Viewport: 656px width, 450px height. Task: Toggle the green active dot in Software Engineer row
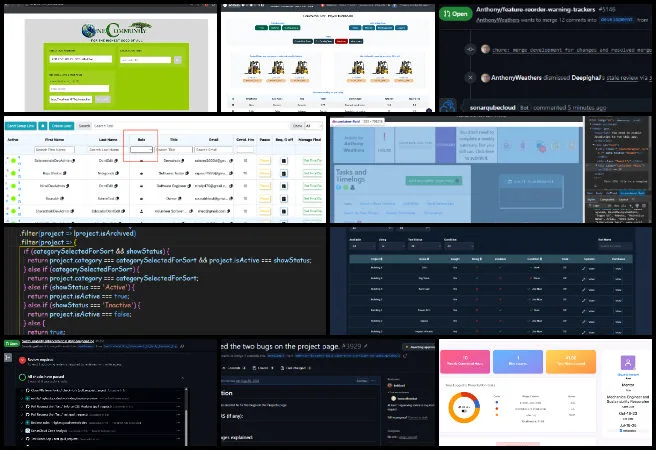[13, 186]
